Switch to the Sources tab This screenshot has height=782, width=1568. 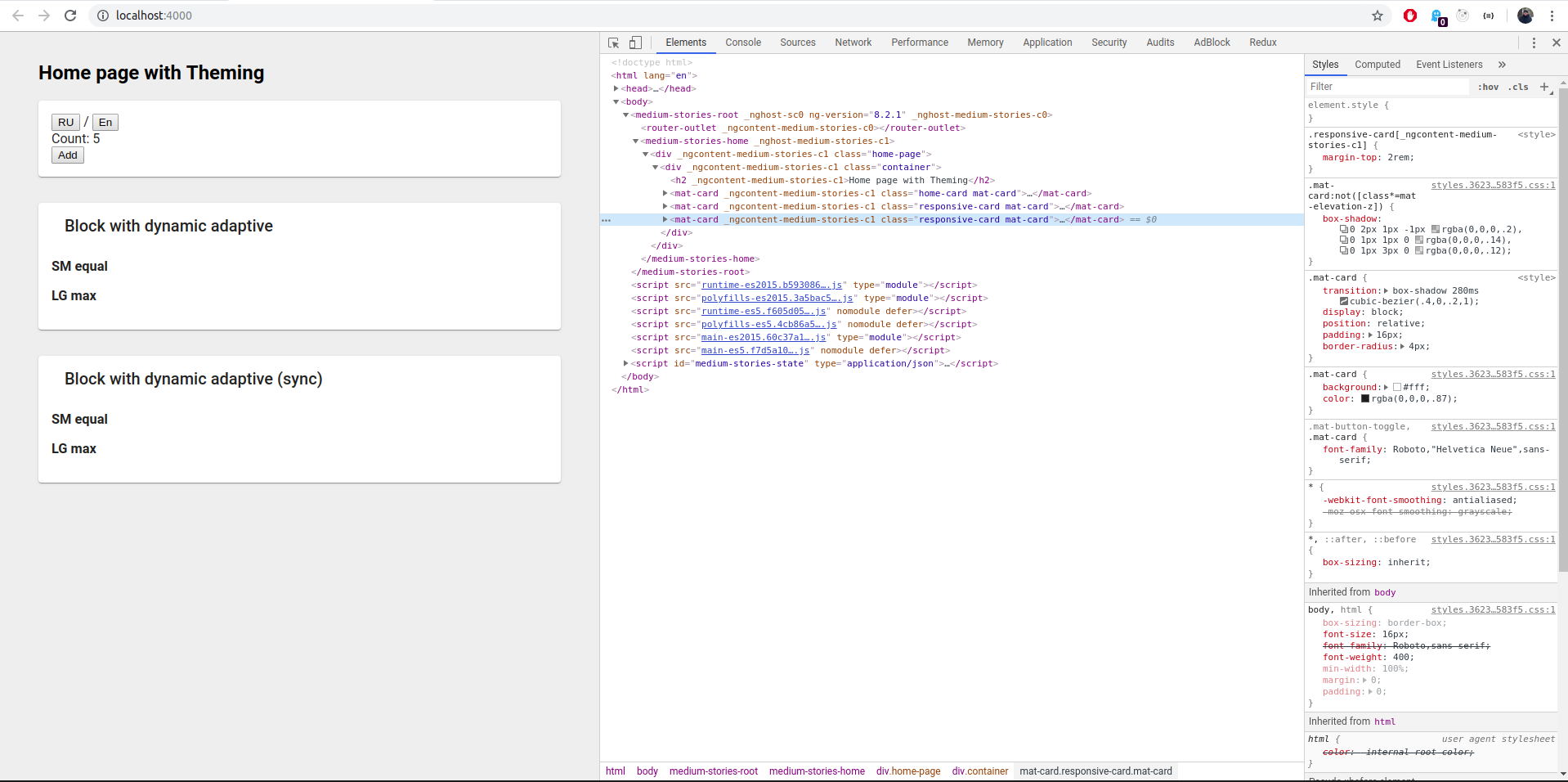tap(798, 43)
